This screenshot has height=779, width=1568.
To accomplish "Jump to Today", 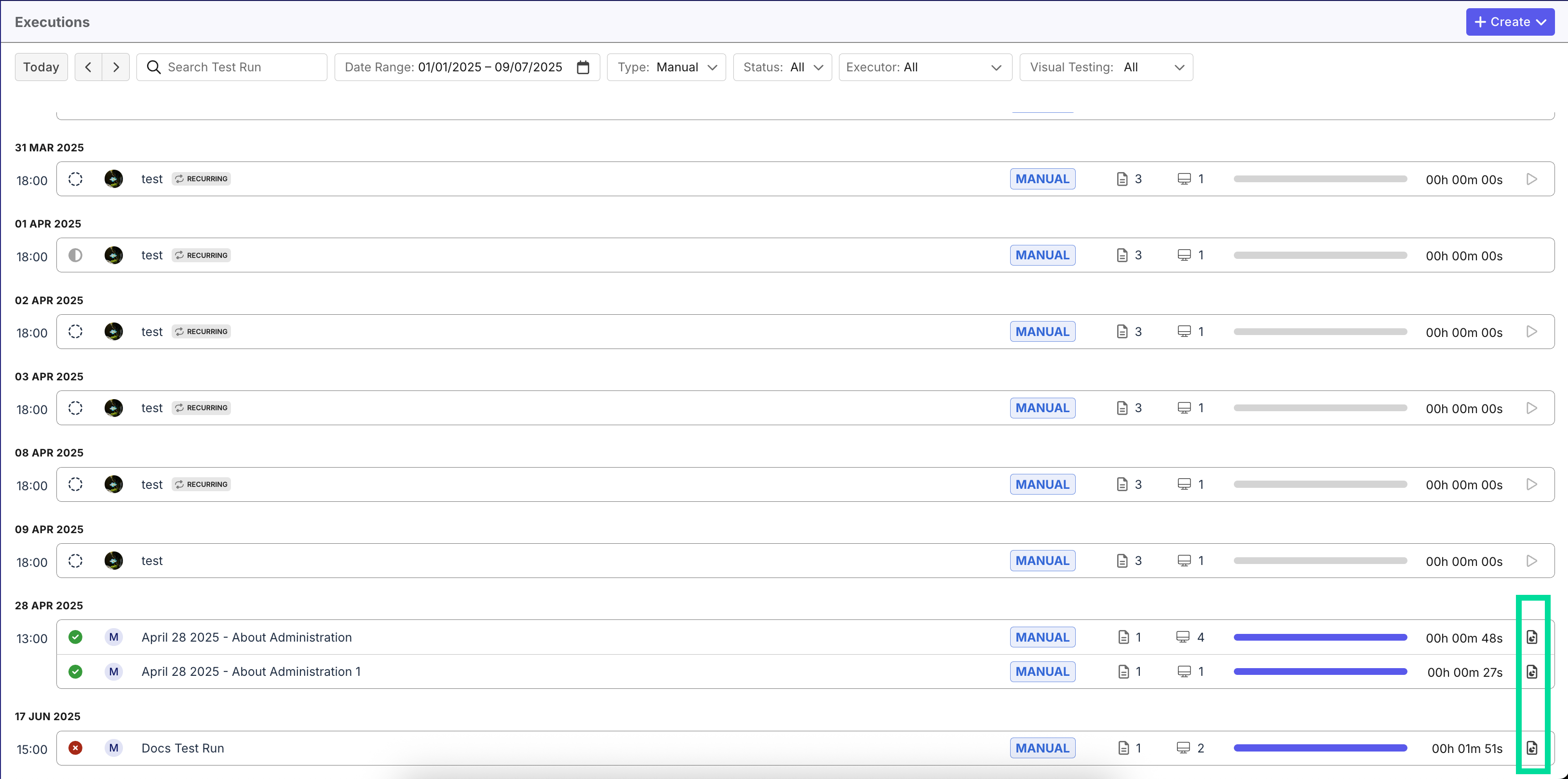I will [x=41, y=67].
